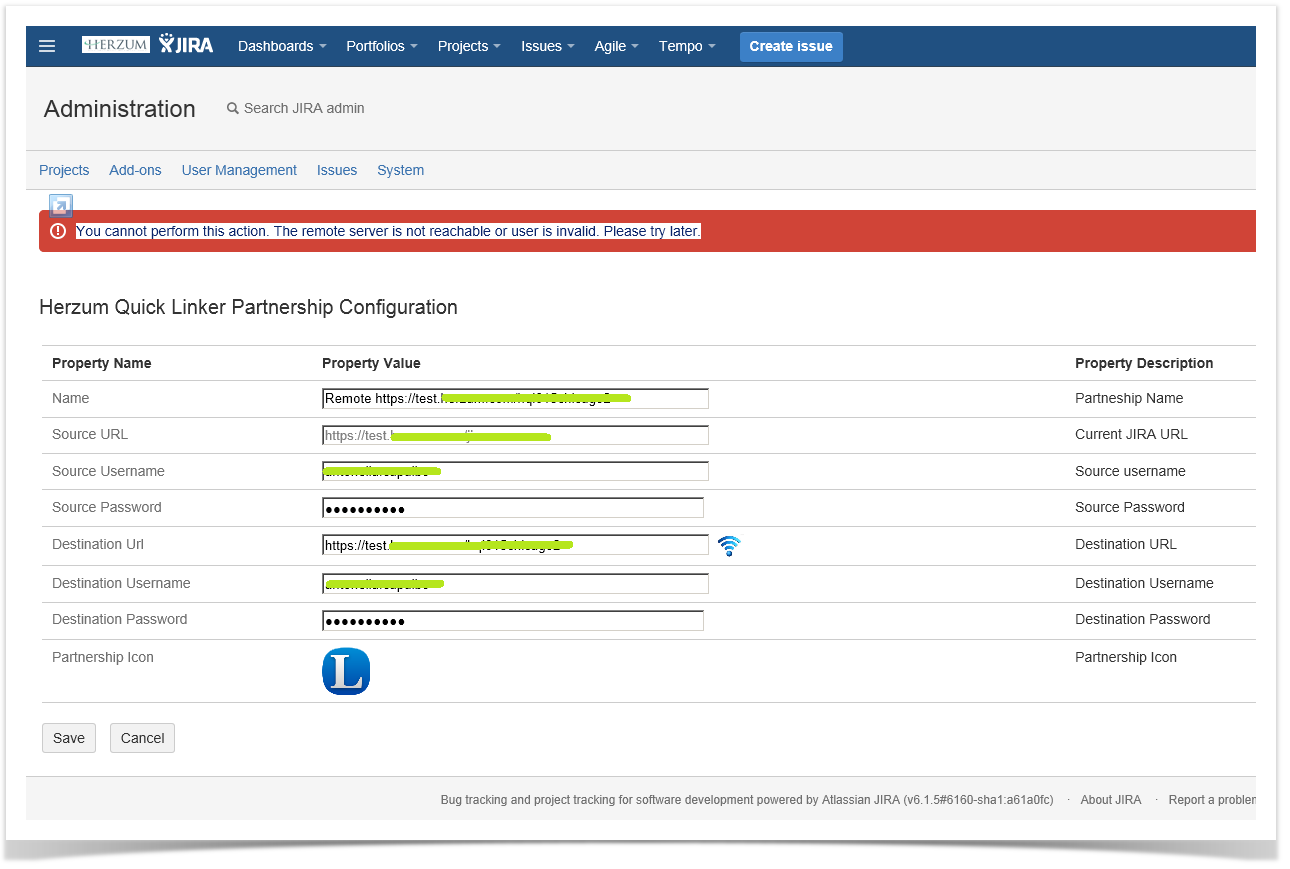Open the About JIRA footer link
The height and width of the screenshot is (869, 1290).
(x=1110, y=800)
